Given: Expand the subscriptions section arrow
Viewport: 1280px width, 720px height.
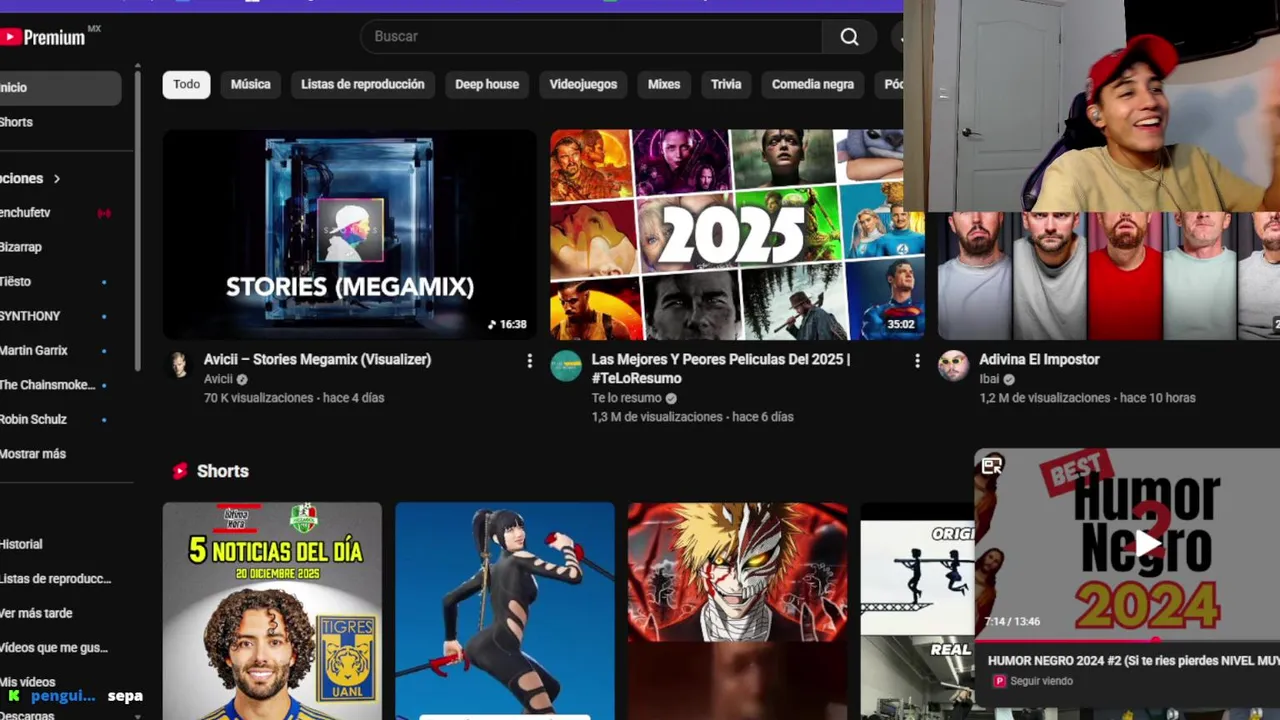Looking at the screenshot, I should pyautogui.click(x=57, y=179).
